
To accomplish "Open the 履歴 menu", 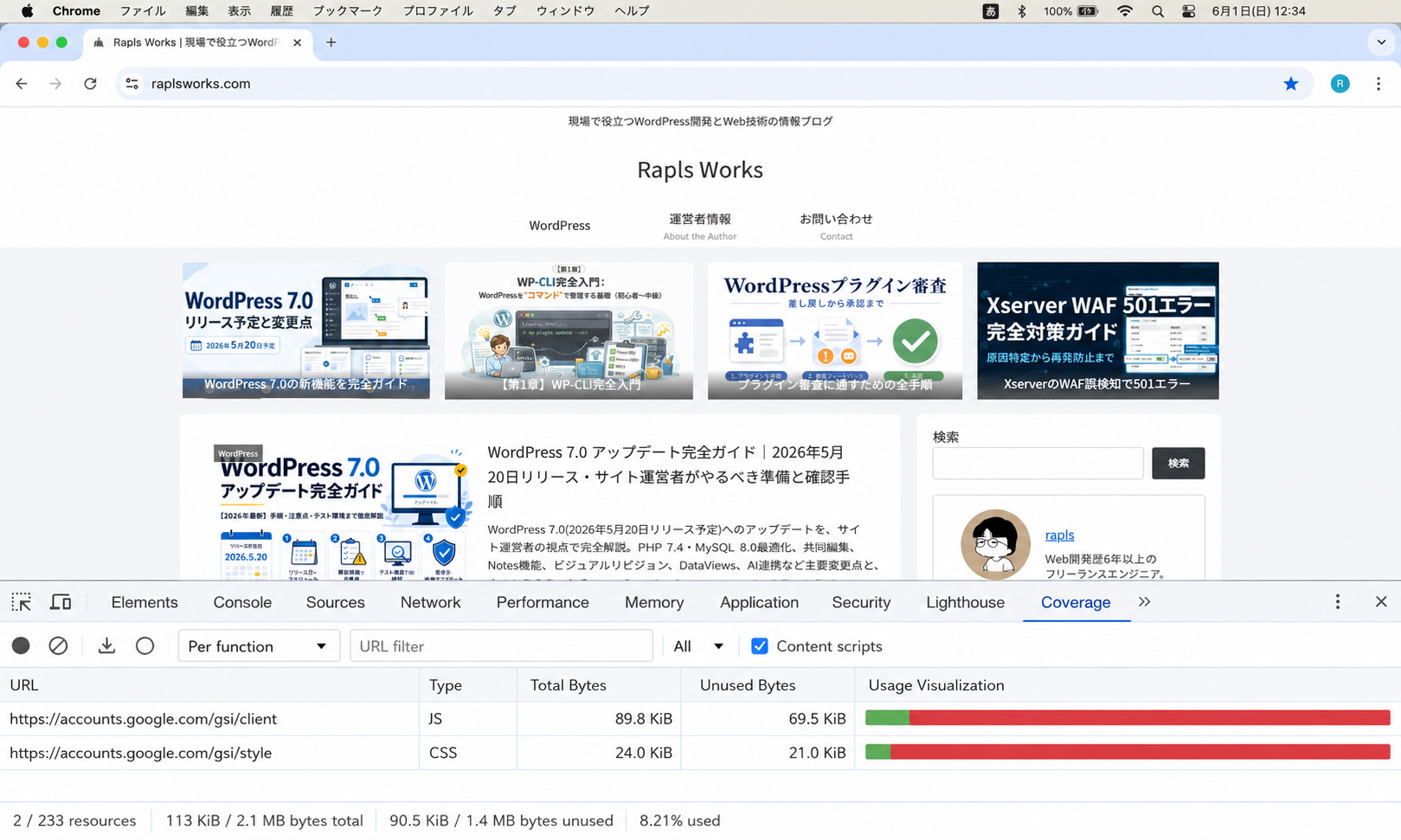I will tap(282, 11).
